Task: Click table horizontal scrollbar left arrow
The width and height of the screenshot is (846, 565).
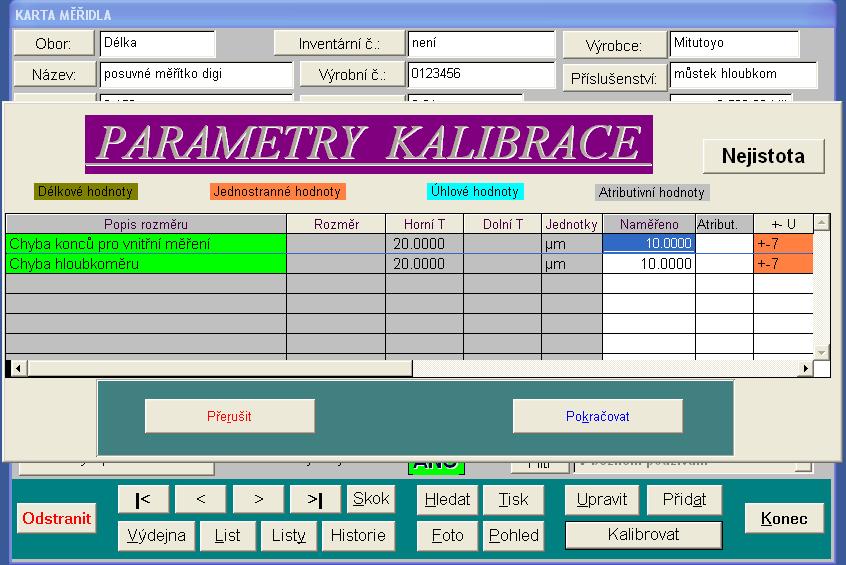Action: [18, 369]
